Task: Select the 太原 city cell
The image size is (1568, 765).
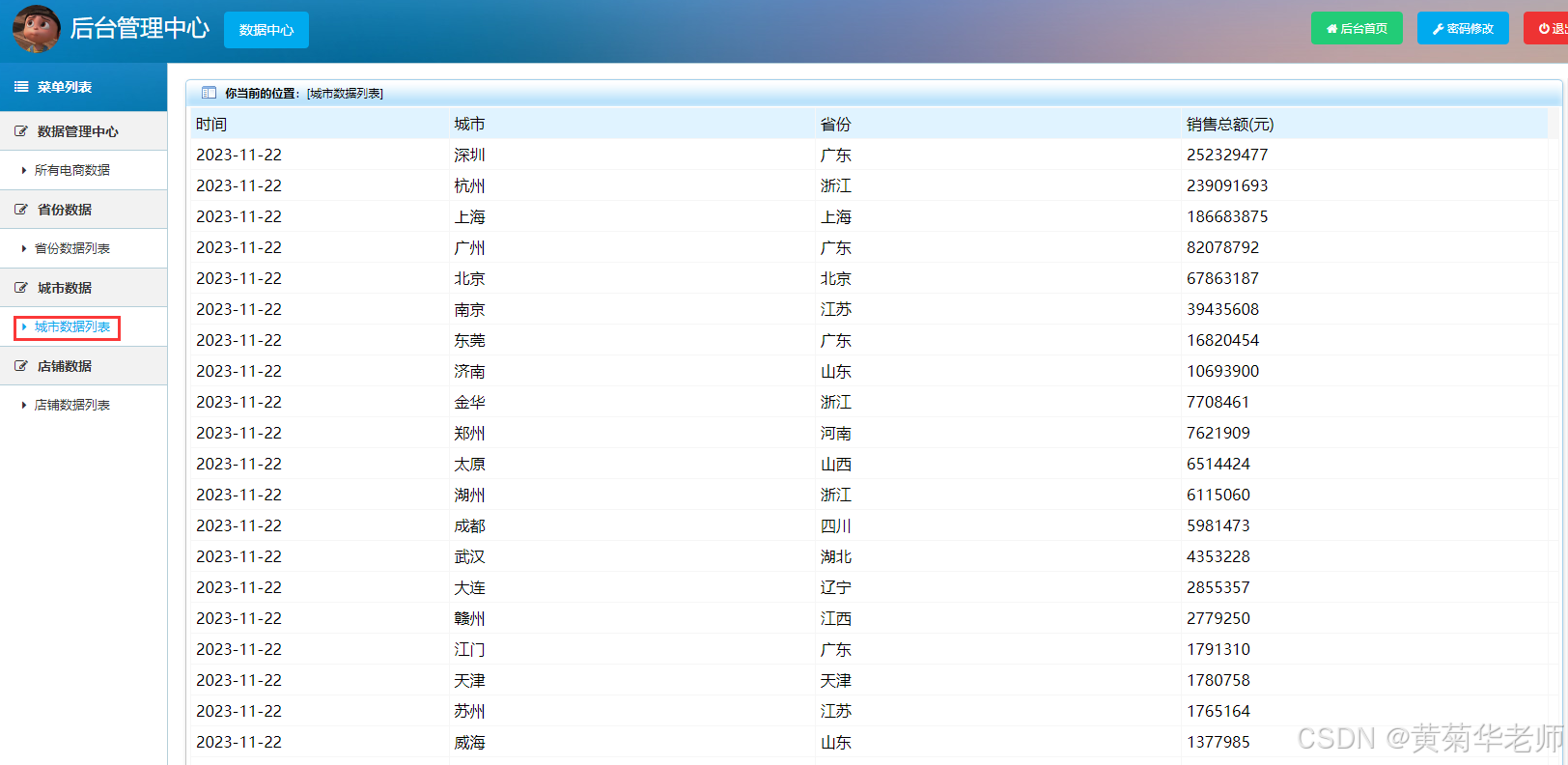Action: (469, 464)
